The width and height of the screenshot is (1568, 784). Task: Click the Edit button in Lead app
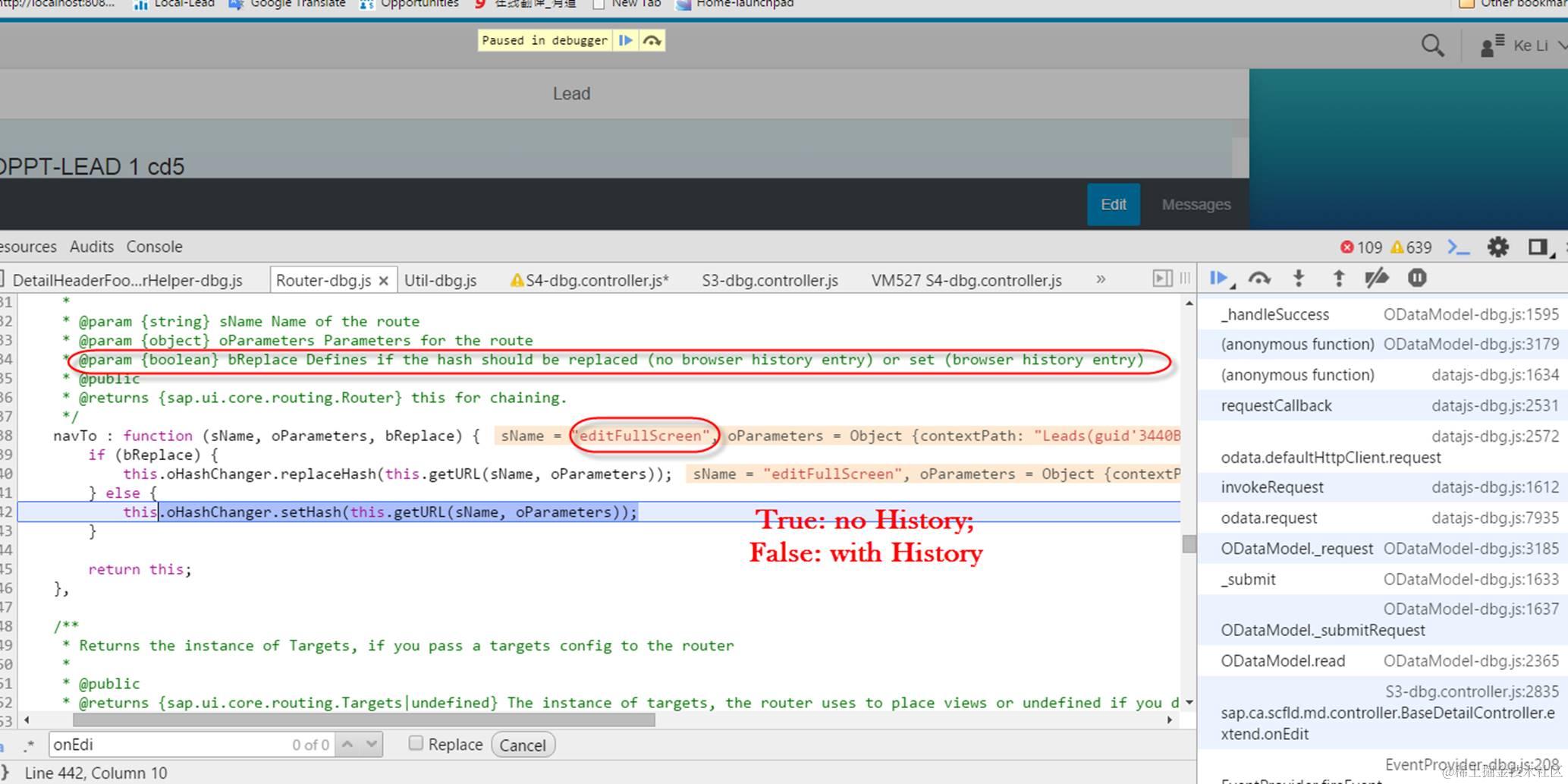click(x=1113, y=204)
